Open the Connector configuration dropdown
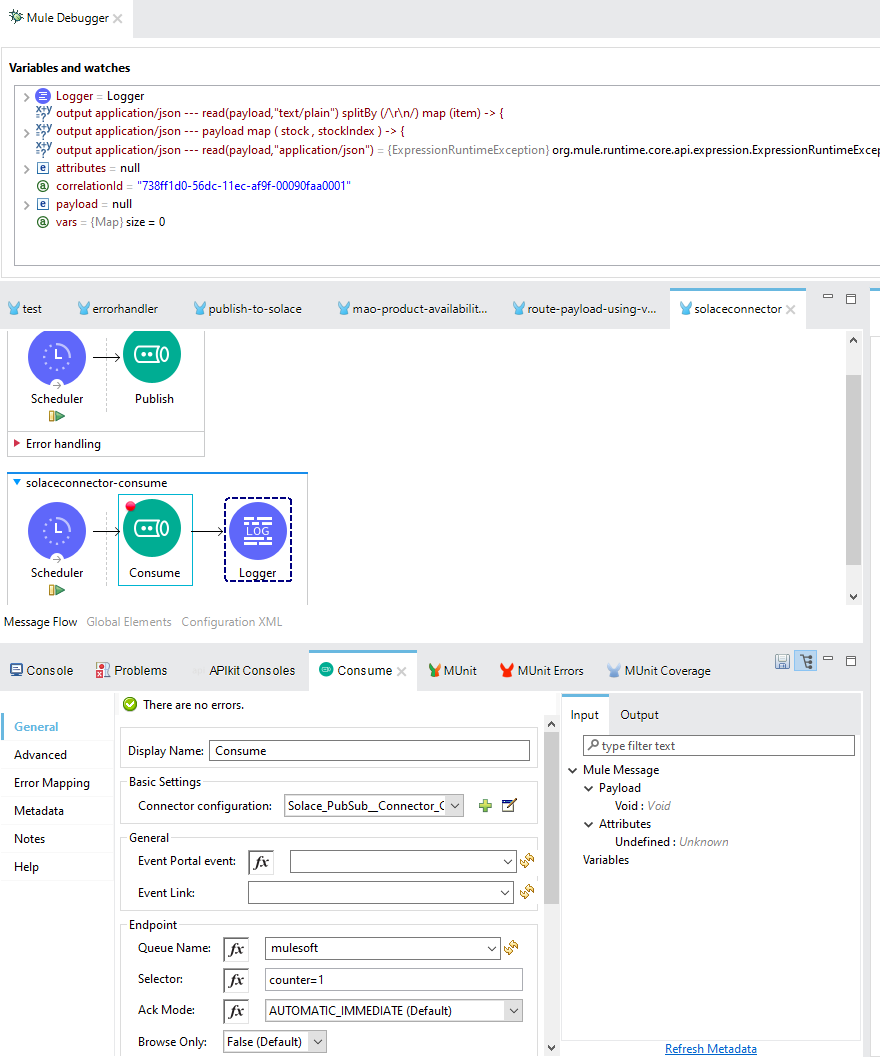The height and width of the screenshot is (1057, 880). [455, 806]
